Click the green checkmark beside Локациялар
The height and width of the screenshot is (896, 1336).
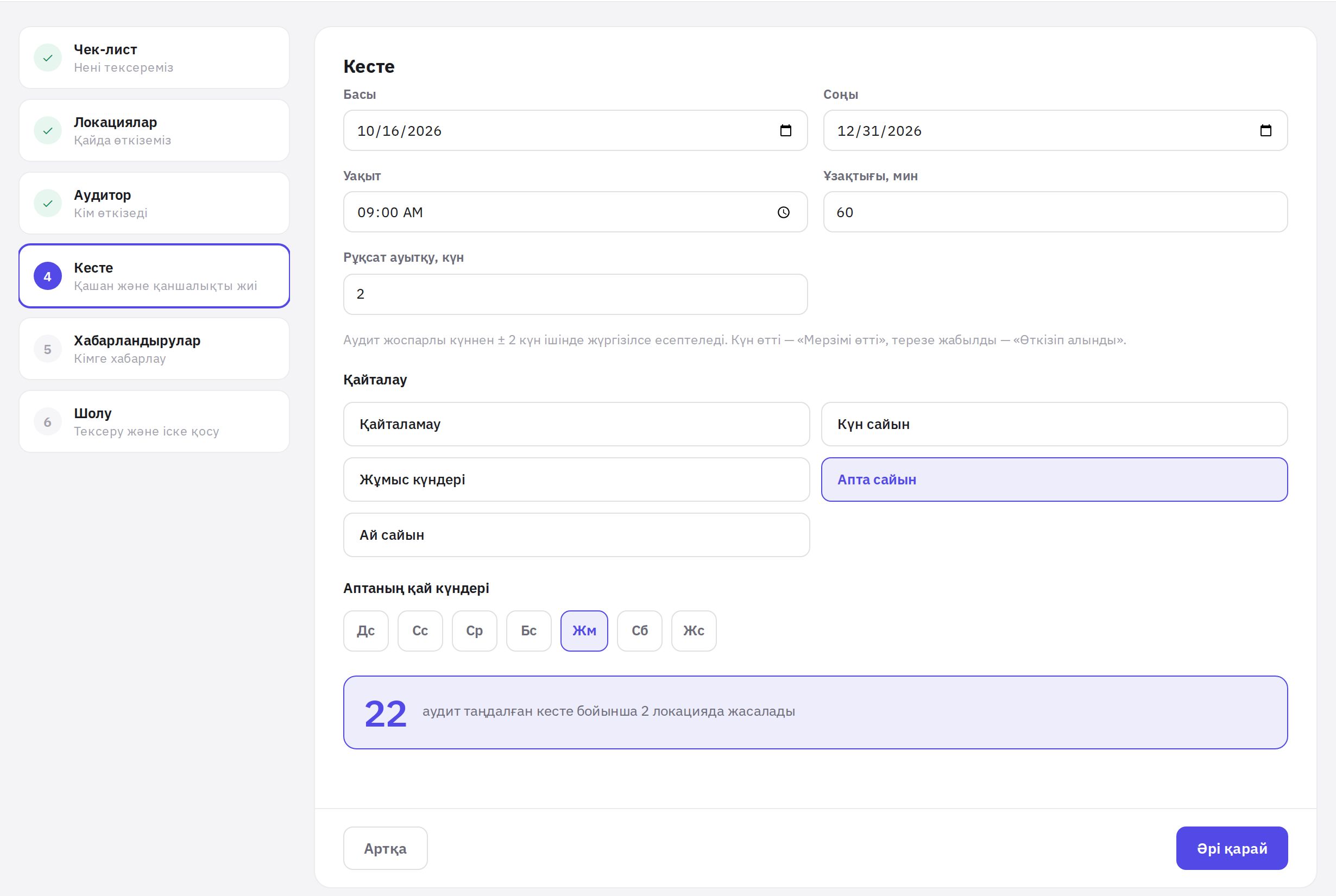tap(48, 130)
